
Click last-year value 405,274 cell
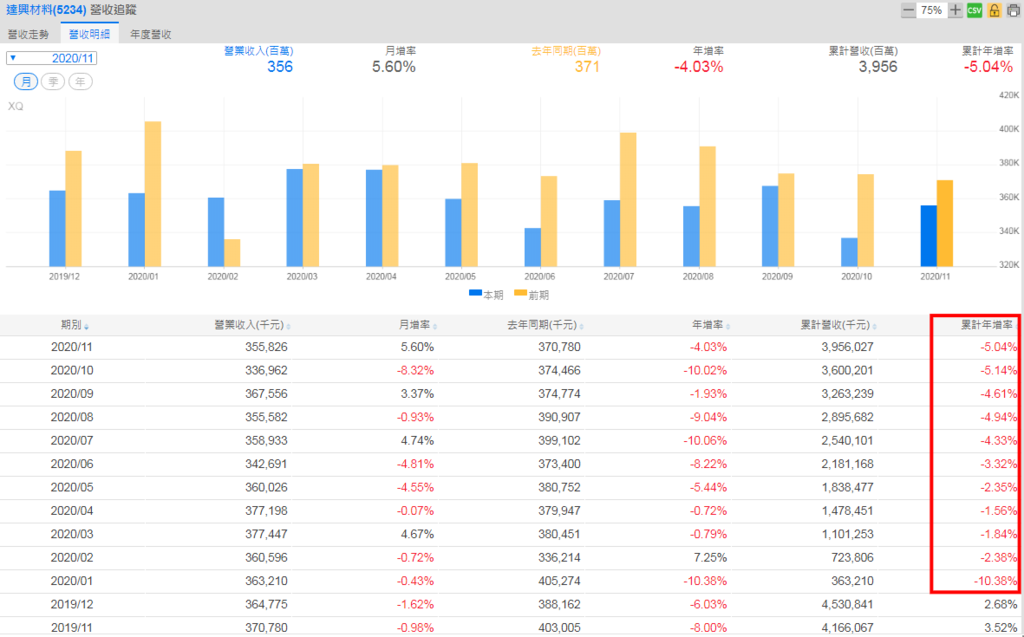559,581
